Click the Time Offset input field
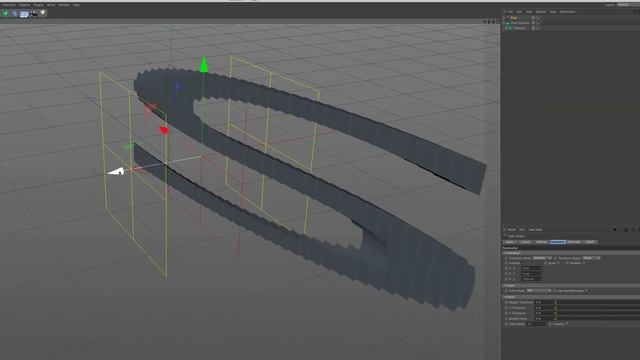Viewport: 640px width, 360px height. [536, 324]
